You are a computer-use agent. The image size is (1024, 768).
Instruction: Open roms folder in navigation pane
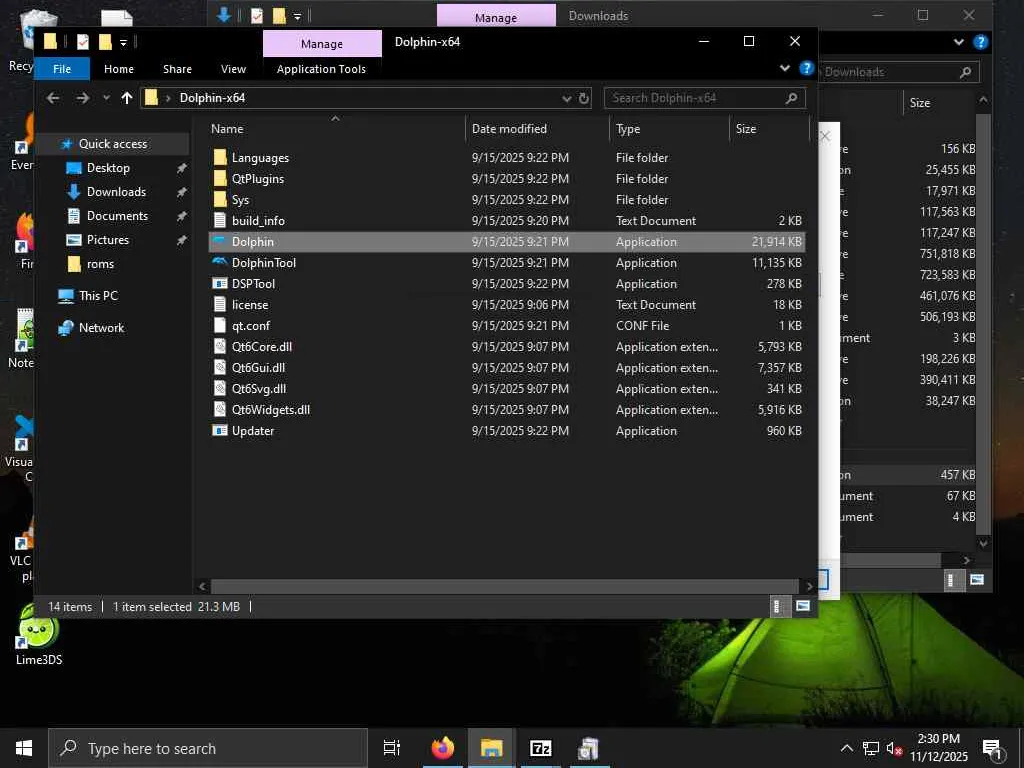[100, 264]
